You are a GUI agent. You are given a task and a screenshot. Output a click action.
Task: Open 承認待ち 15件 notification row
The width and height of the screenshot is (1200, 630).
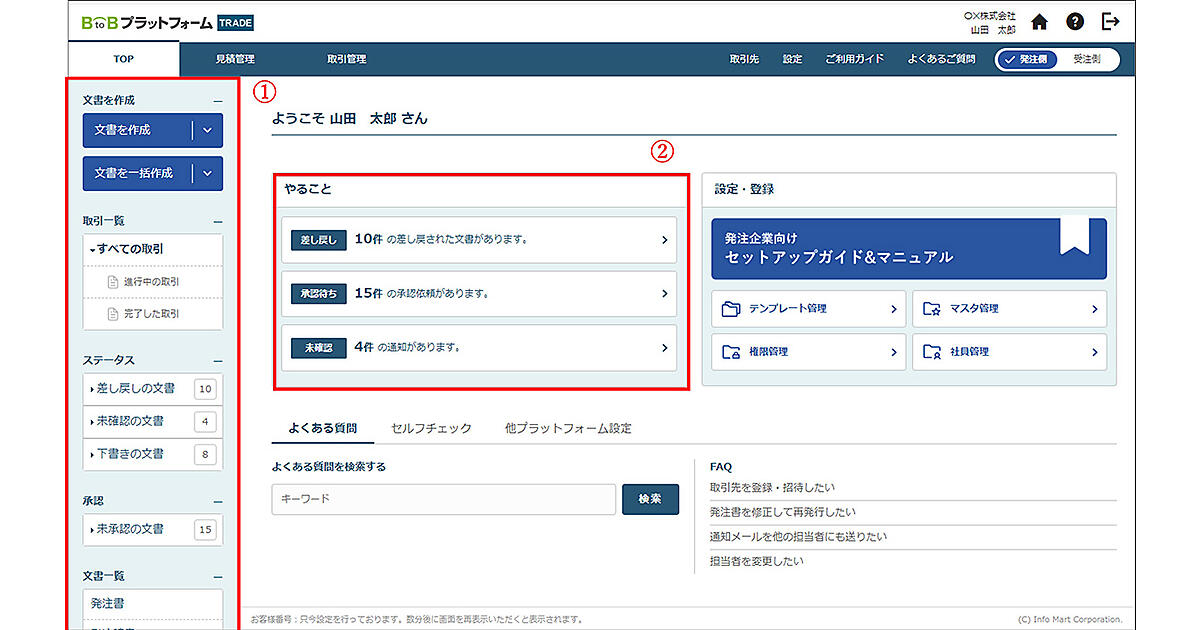coord(478,294)
